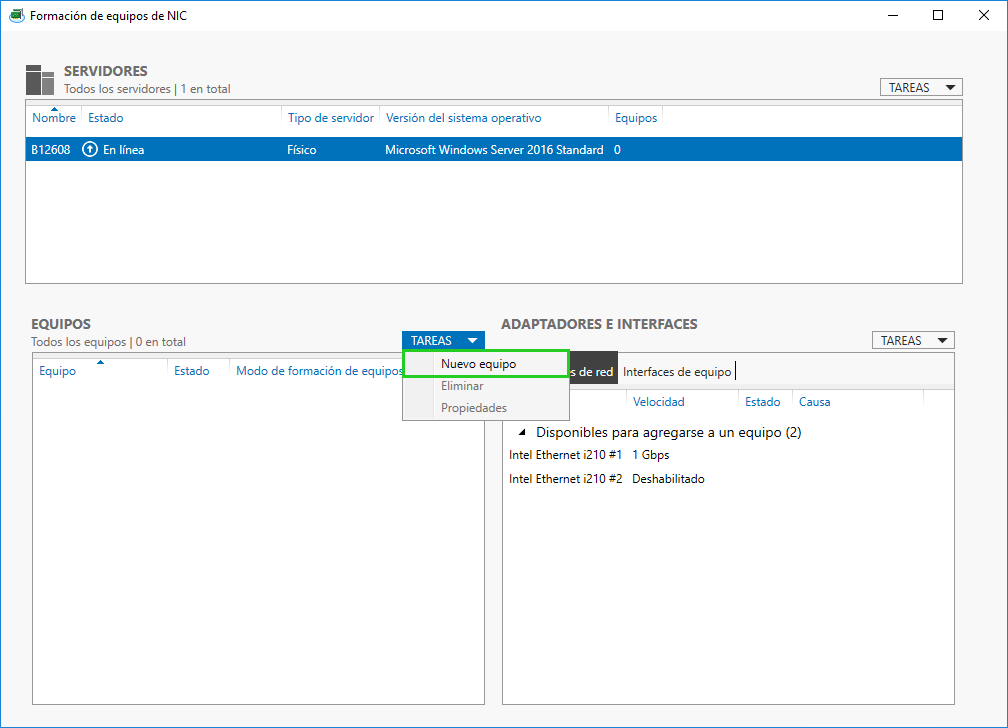
Task: Sort adapters by the Velocidad column
Action: point(658,402)
